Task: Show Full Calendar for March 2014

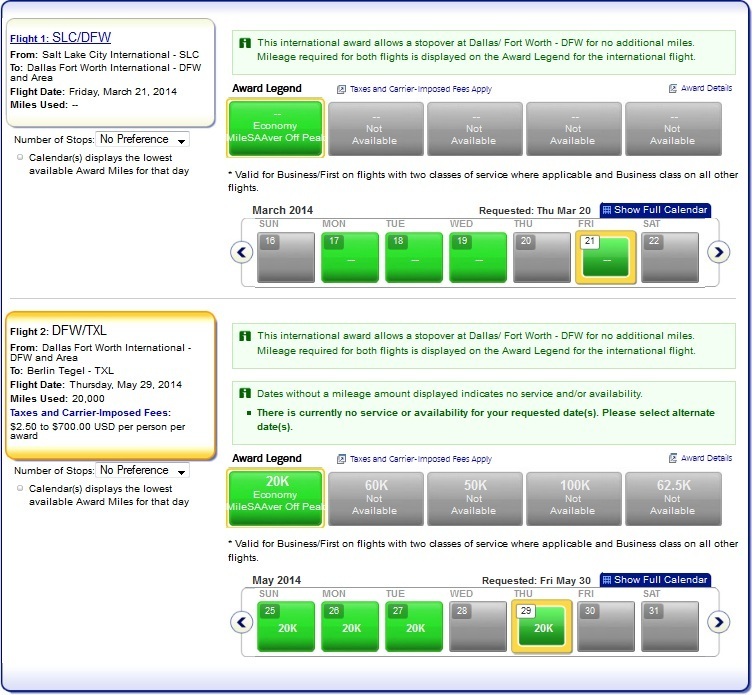Action: [x=656, y=210]
